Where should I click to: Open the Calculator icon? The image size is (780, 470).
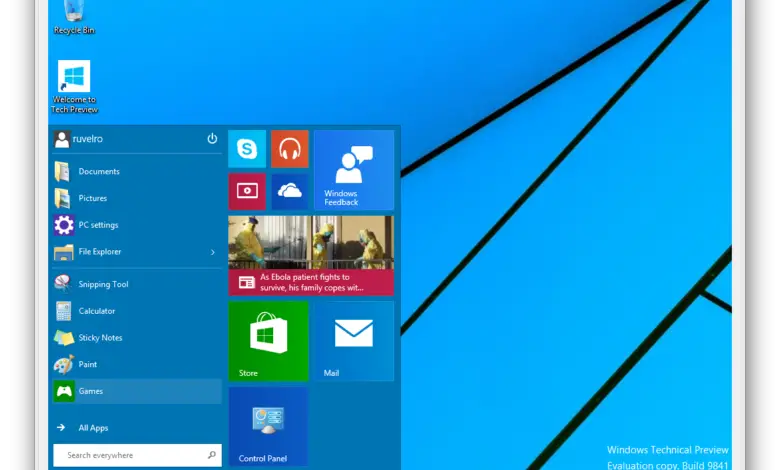(x=63, y=311)
